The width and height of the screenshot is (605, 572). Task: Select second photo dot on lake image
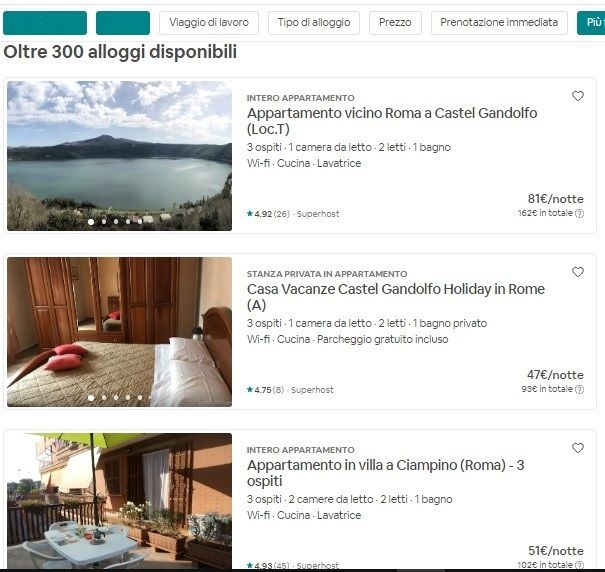coord(104,222)
